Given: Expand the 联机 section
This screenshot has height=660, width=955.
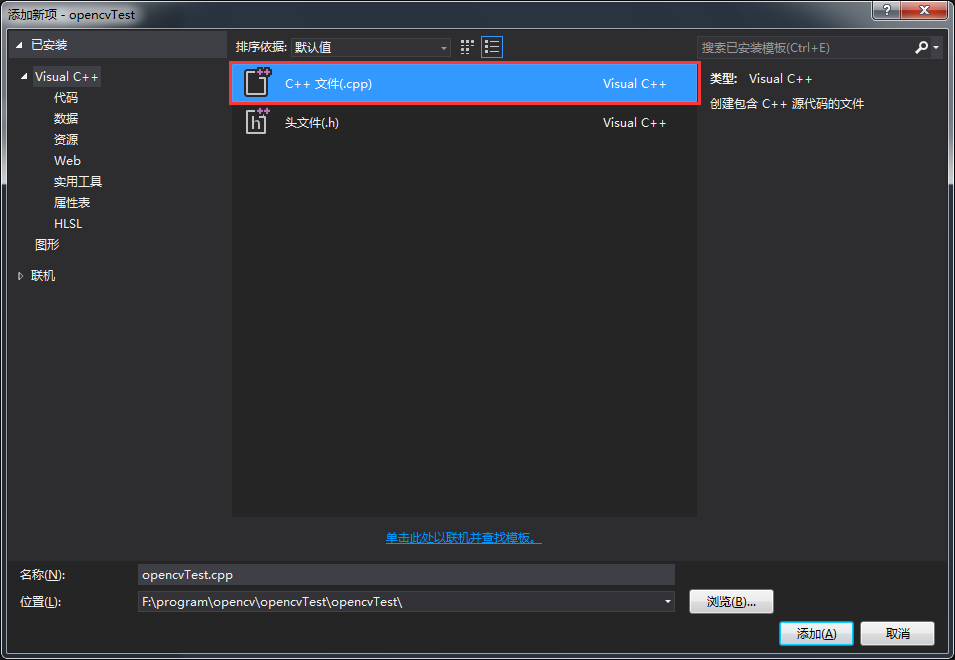Looking at the screenshot, I should point(20,276).
